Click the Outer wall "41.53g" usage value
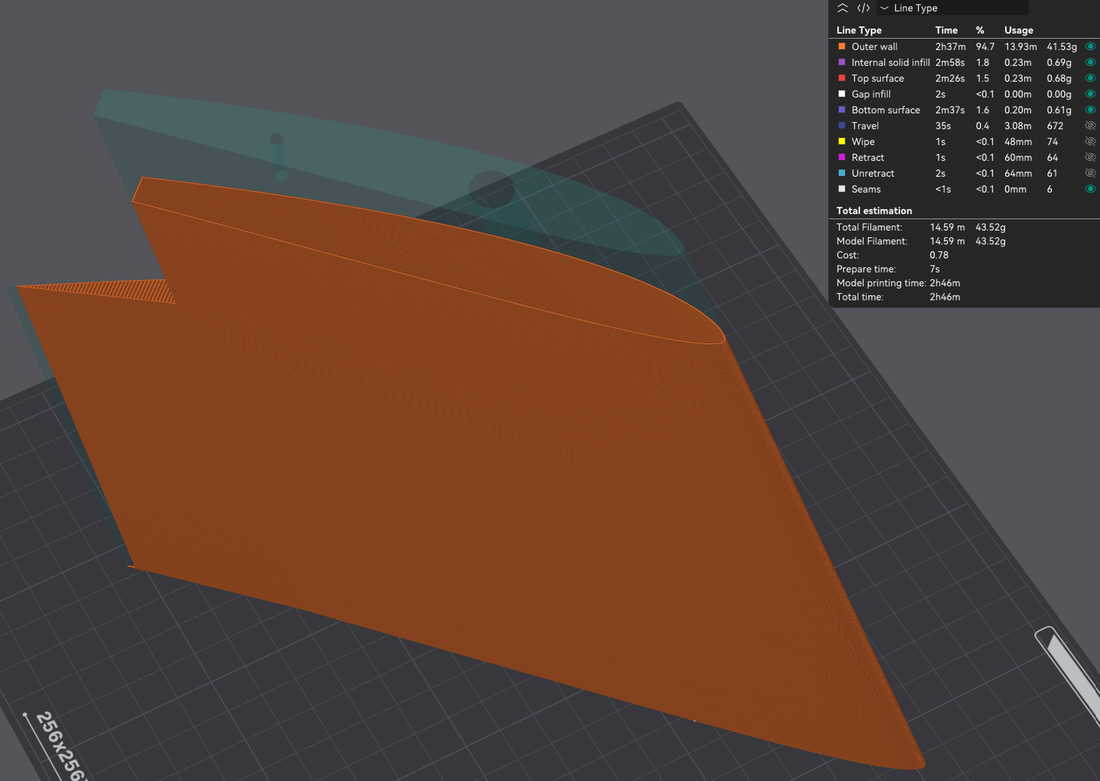The image size is (1100, 781). [1061, 46]
